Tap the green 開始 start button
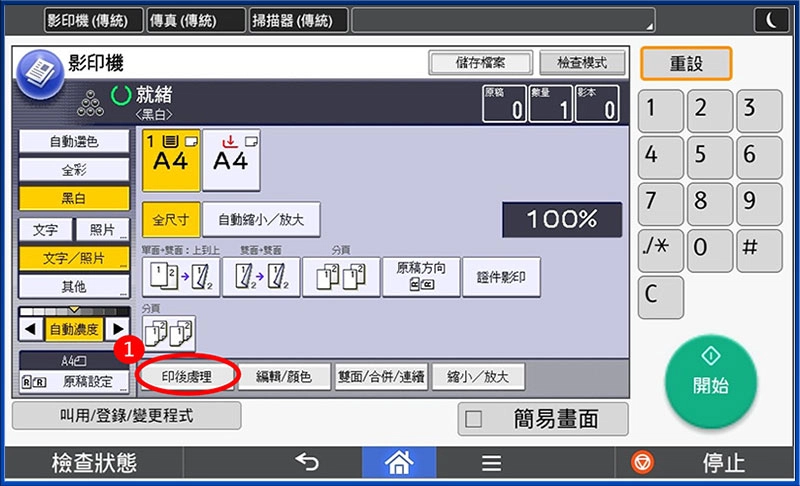 tap(711, 381)
